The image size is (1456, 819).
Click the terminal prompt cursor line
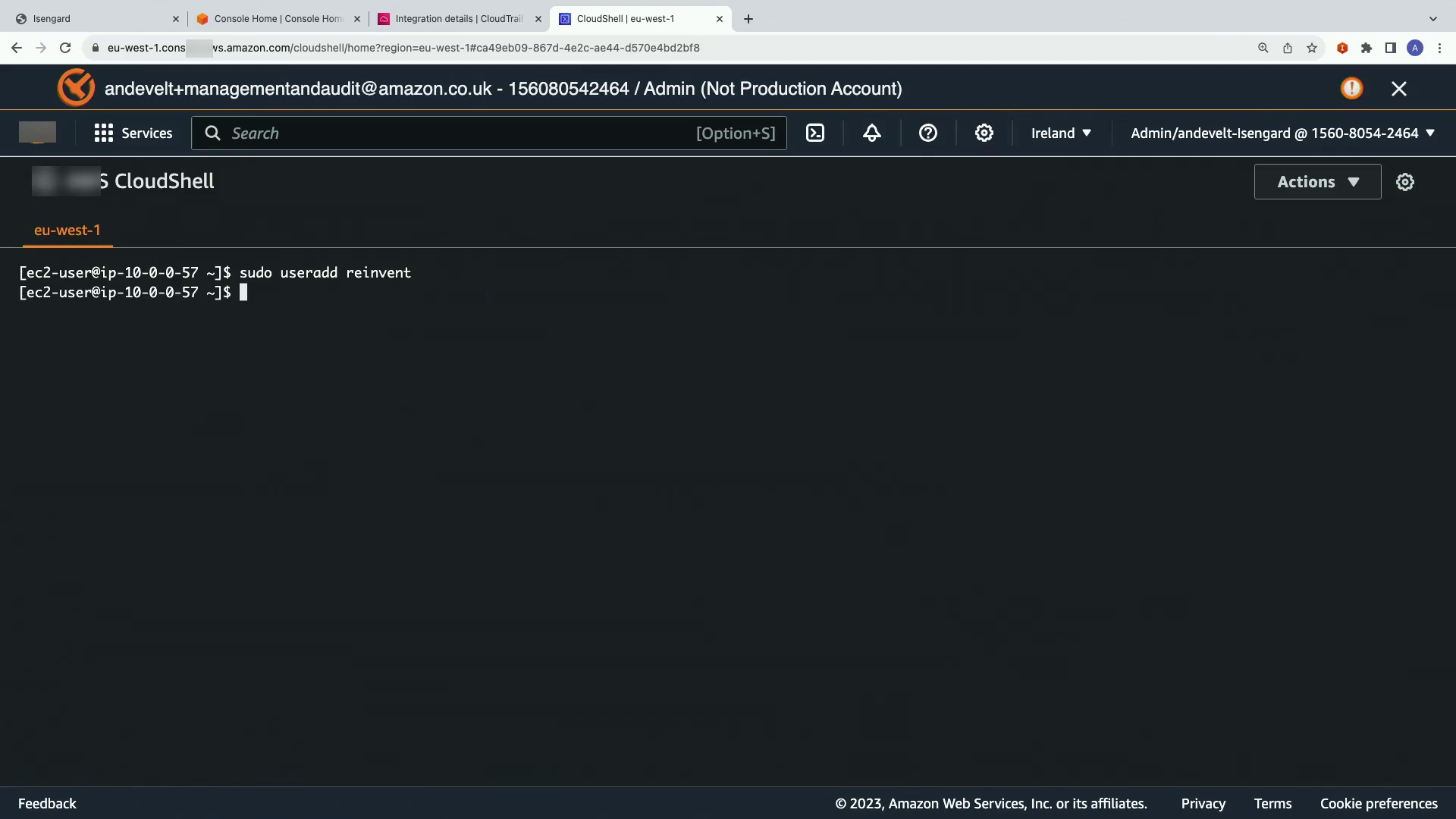tap(133, 293)
